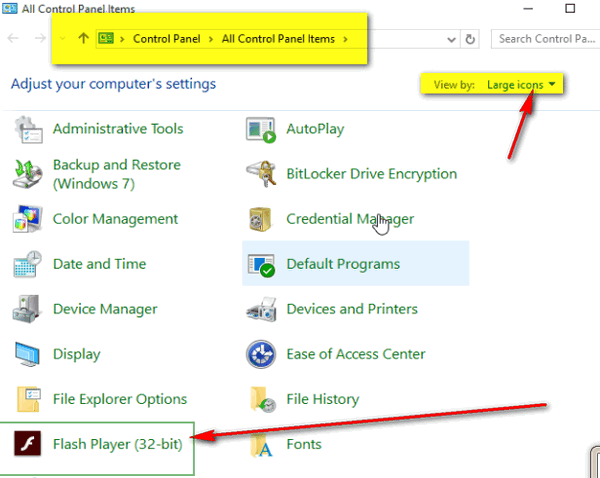Expand chevron after All Control Panel Items
The width and height of the screenshot is (600, 478).
346,39
